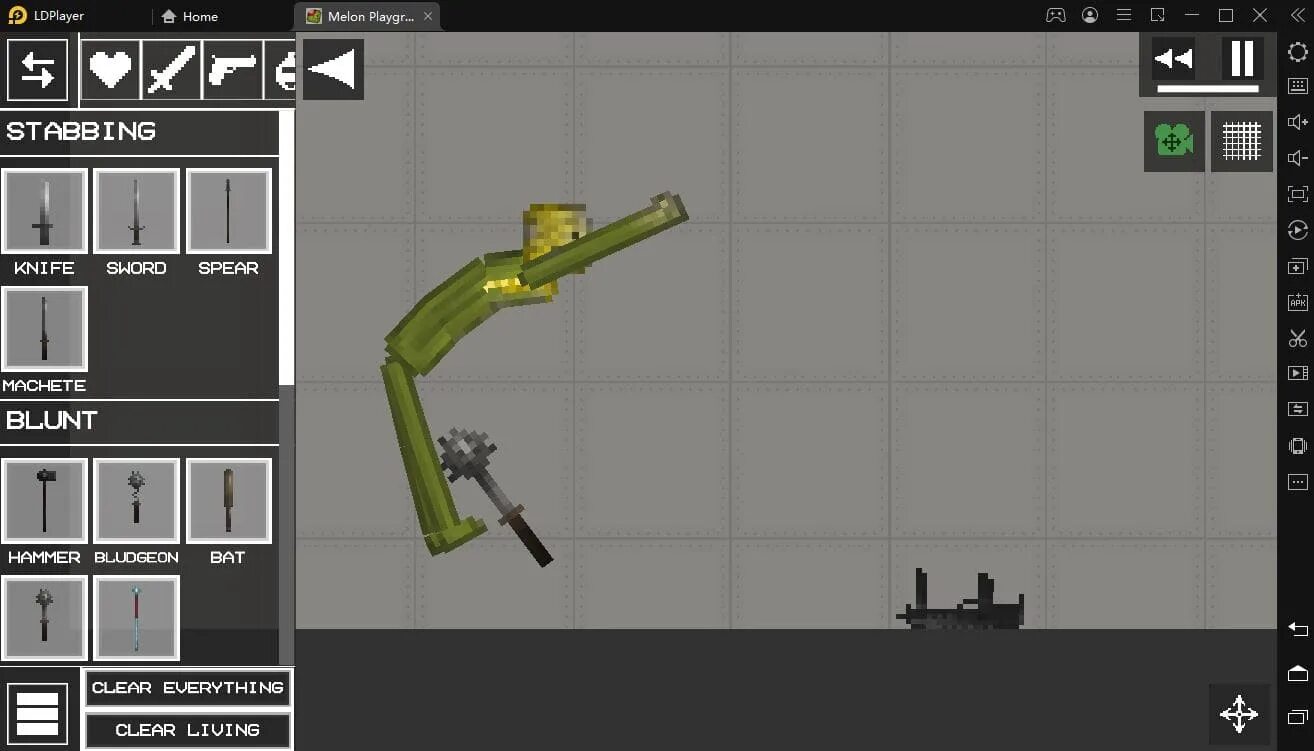
Task: Collapse the item panel with left arrow
Action: click(333, 69)
